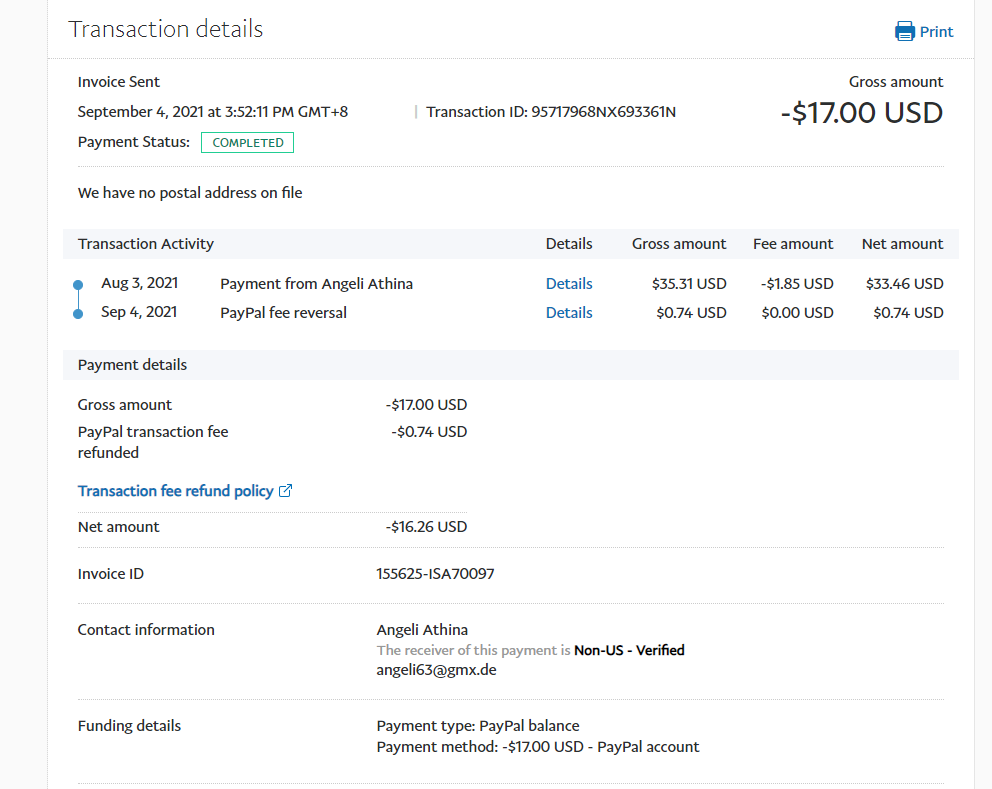992x789 pixels.
Task: Open Details for Payment from Angeli Athina
Action: 569,284
